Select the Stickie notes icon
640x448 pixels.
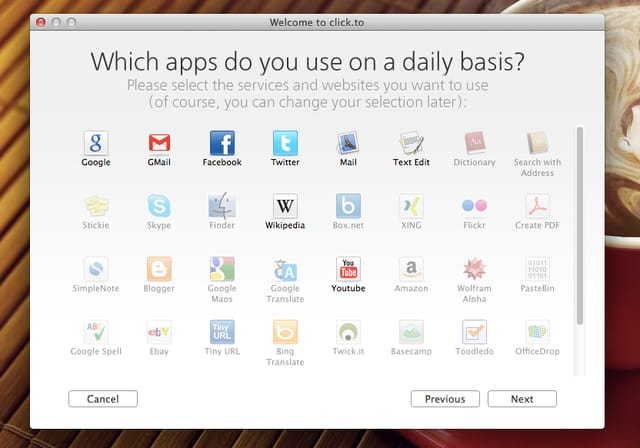click(96, 206)
